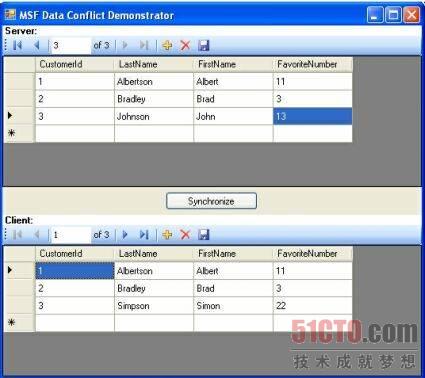Delete current Client record with red X
Image resolution: width=425 pixels, height=378 pixels.
(185, 235)
